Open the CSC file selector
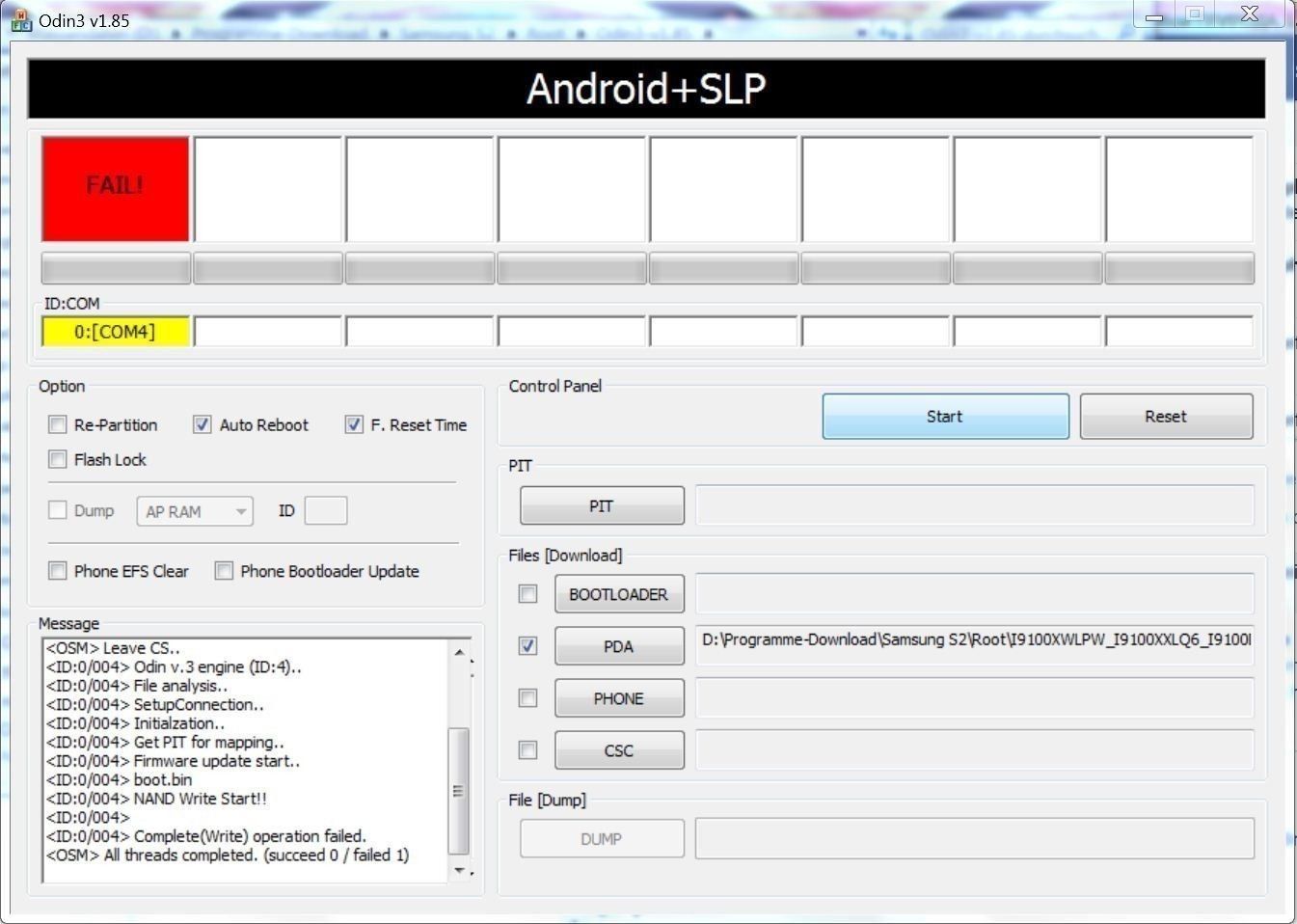This screenshot has width=1297, height=924. click(x=618, y=750)
